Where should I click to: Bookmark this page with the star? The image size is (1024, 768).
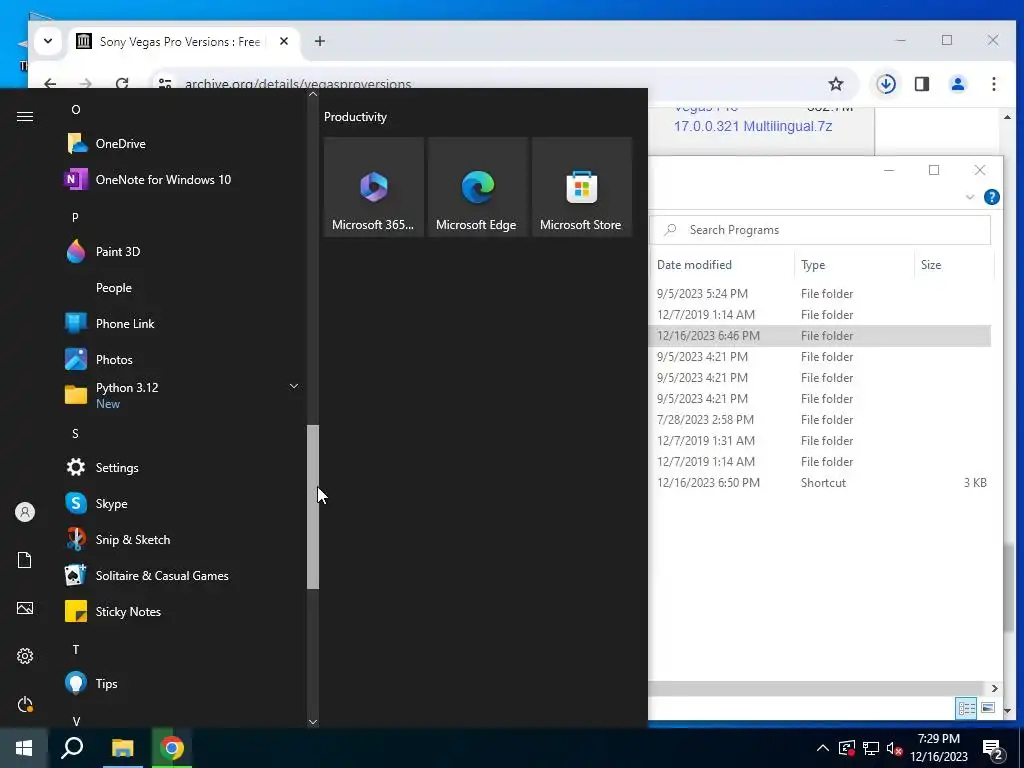[835, 84]
